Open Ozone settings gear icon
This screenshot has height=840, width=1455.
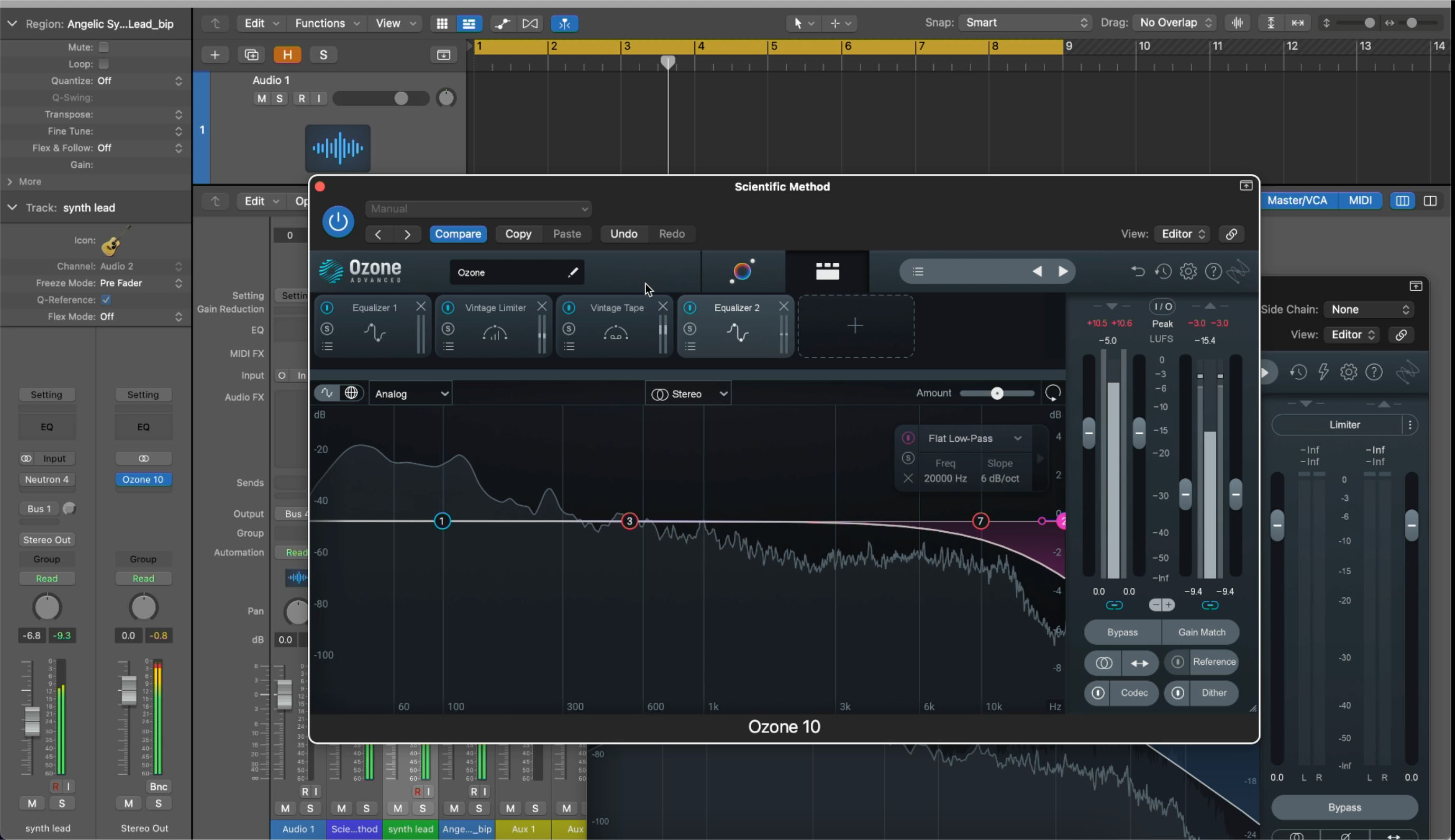point(1188,271)
